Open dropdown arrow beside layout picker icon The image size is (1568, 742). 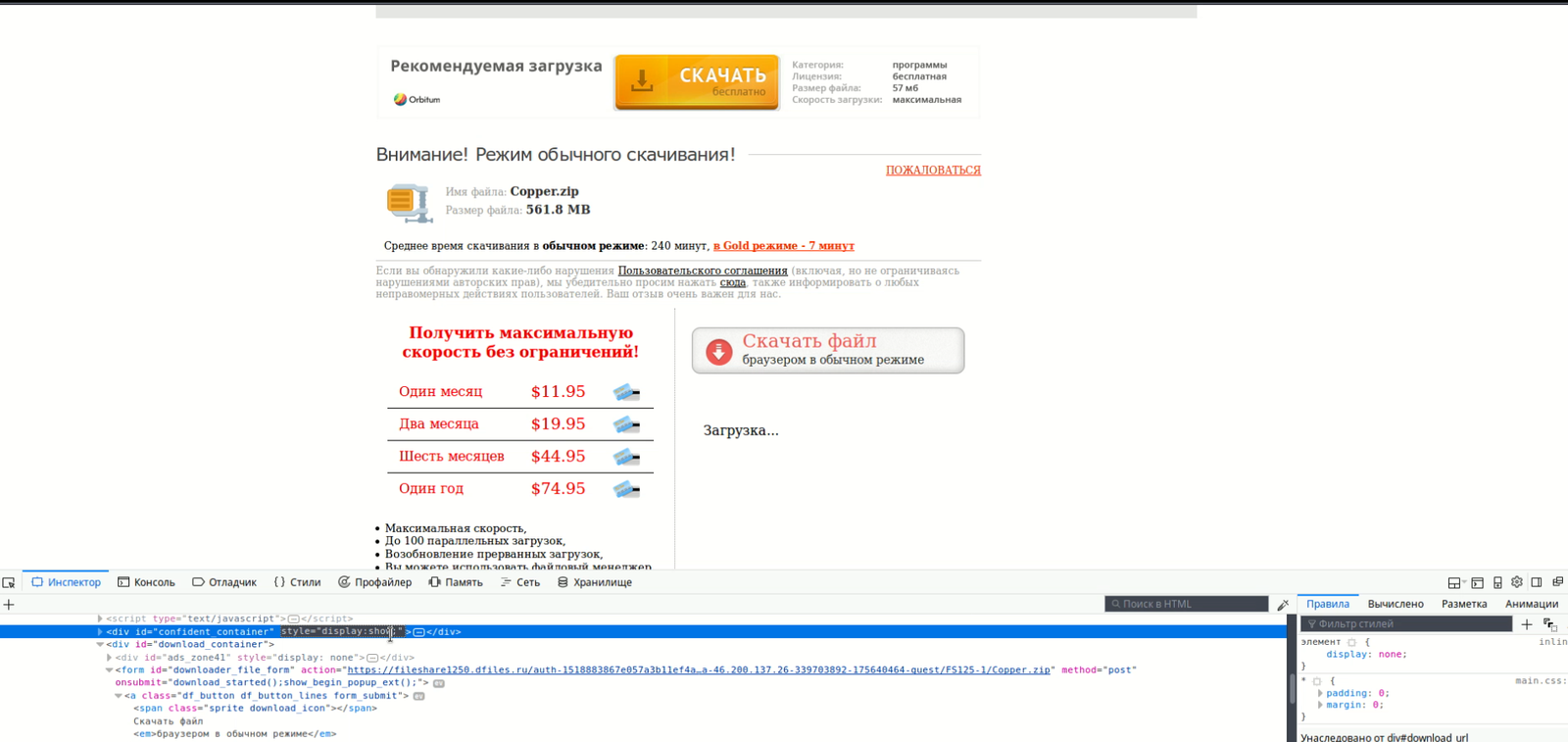click(x=1464, y=582)
